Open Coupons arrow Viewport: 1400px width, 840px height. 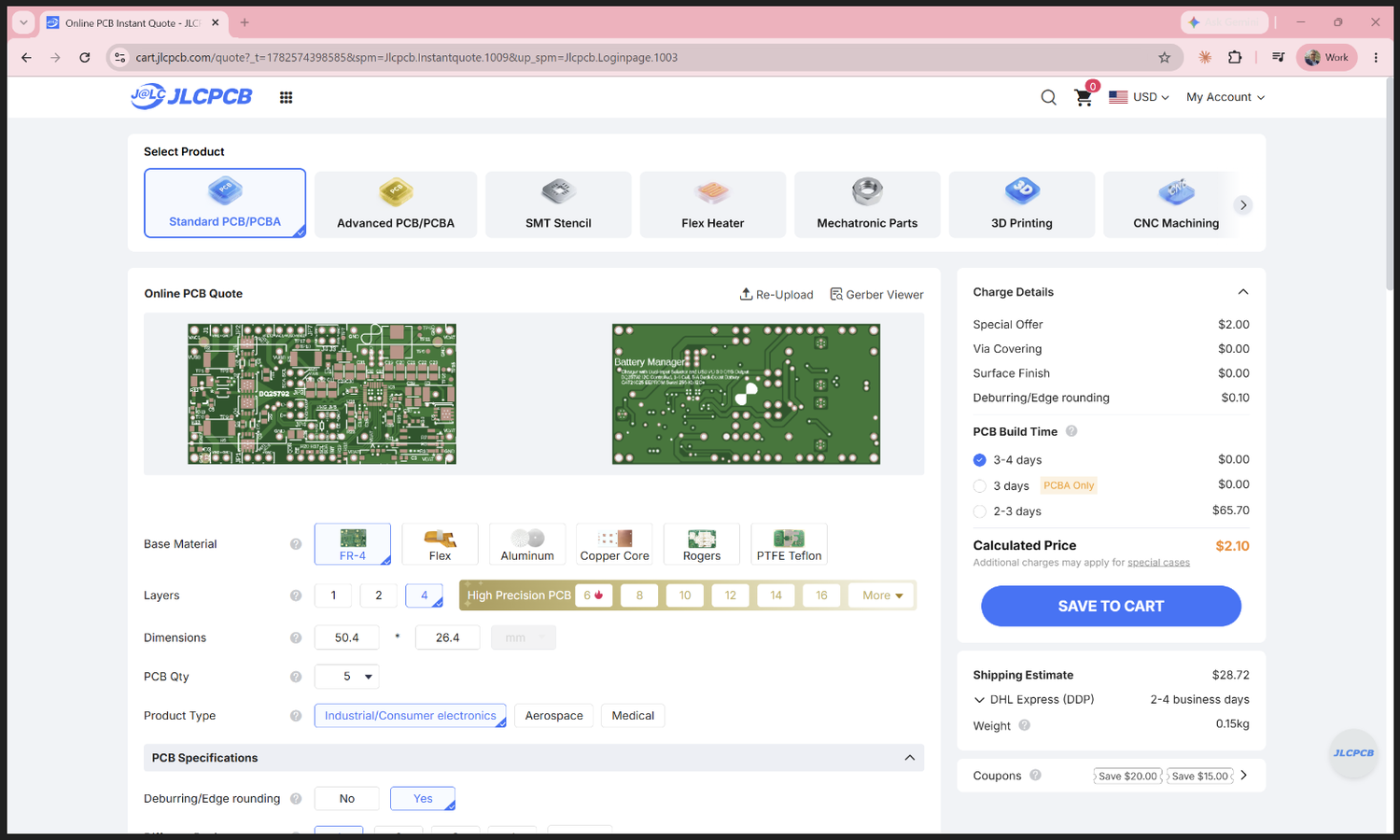pyautogui.click(x=1244, y=776)
